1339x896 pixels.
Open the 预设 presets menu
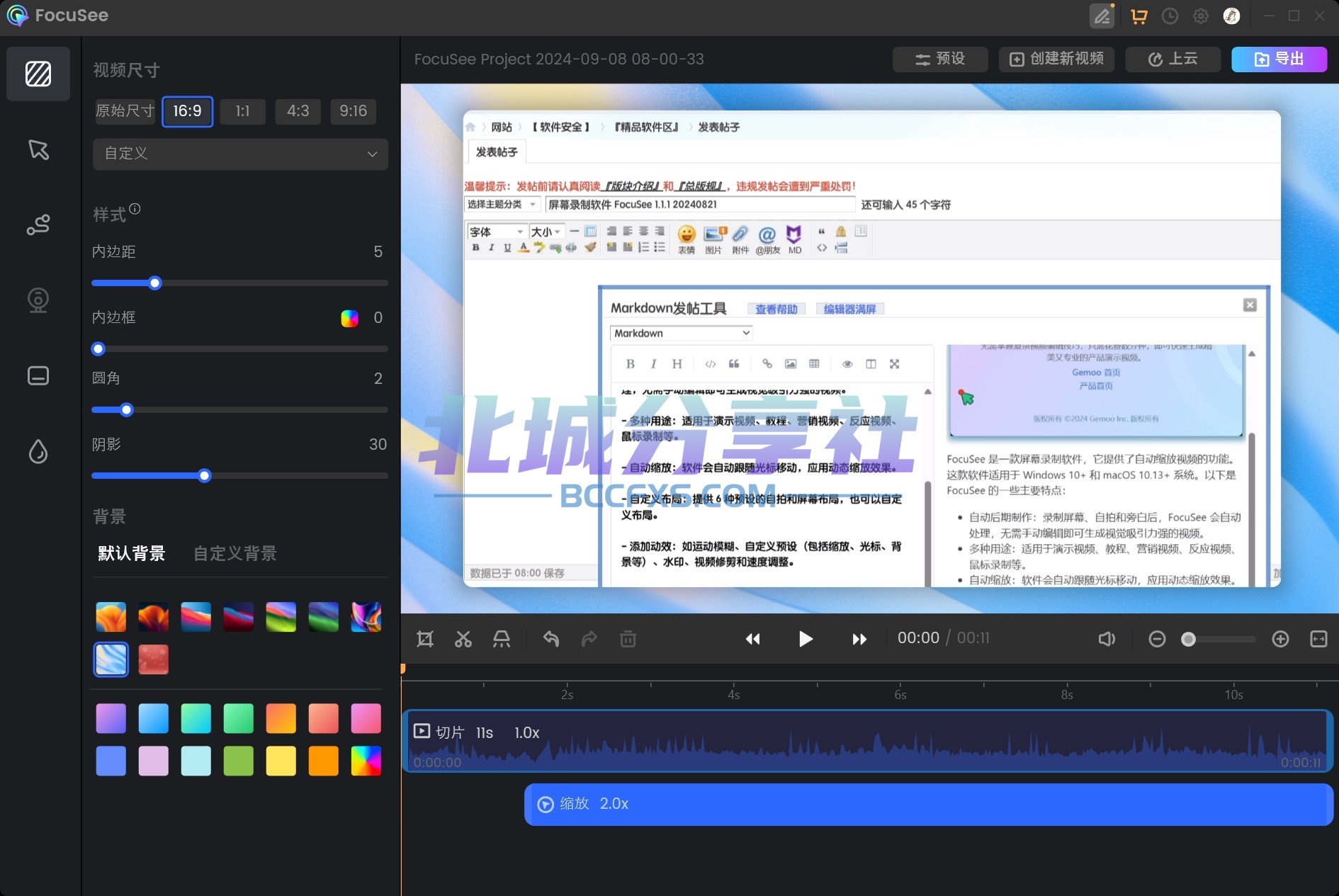[x=939, y=59]
